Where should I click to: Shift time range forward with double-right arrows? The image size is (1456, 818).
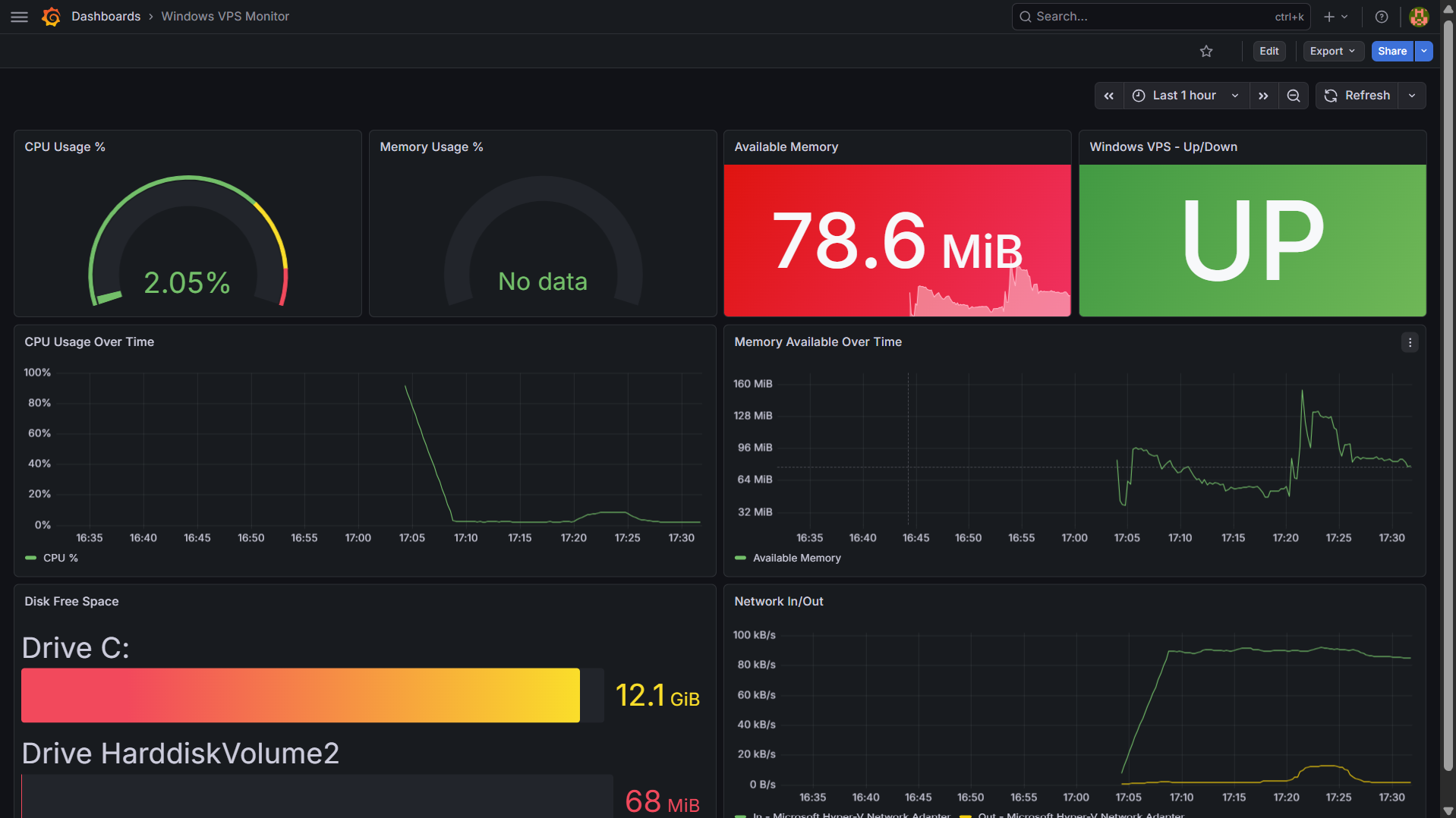coord(1263,95)
